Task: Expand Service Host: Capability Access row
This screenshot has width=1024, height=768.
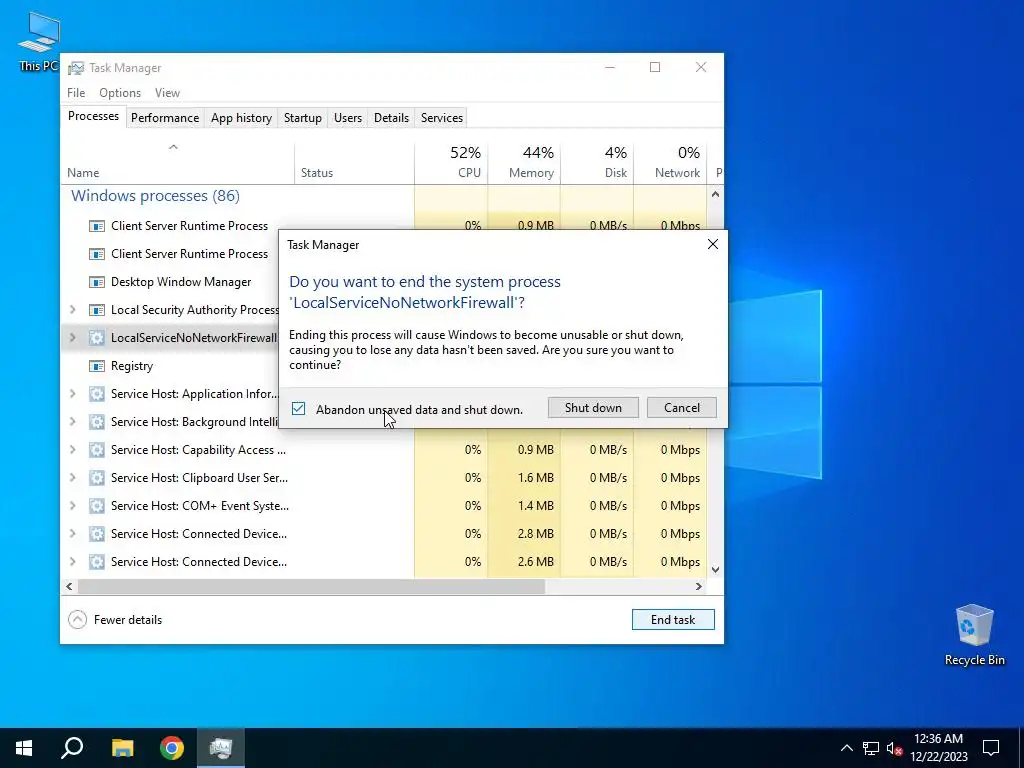Action: (72, 450)
